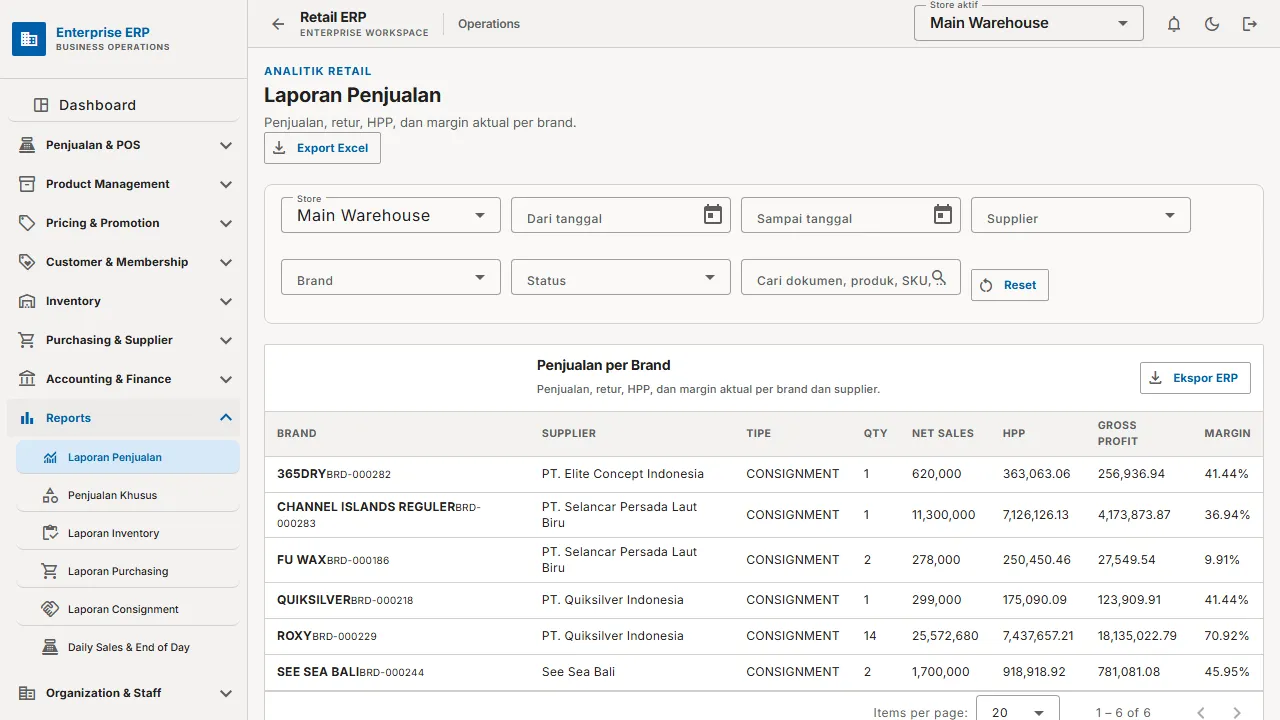Expand the Product Management menu
The image size is (1280, 720).
[x=124, y=184]
